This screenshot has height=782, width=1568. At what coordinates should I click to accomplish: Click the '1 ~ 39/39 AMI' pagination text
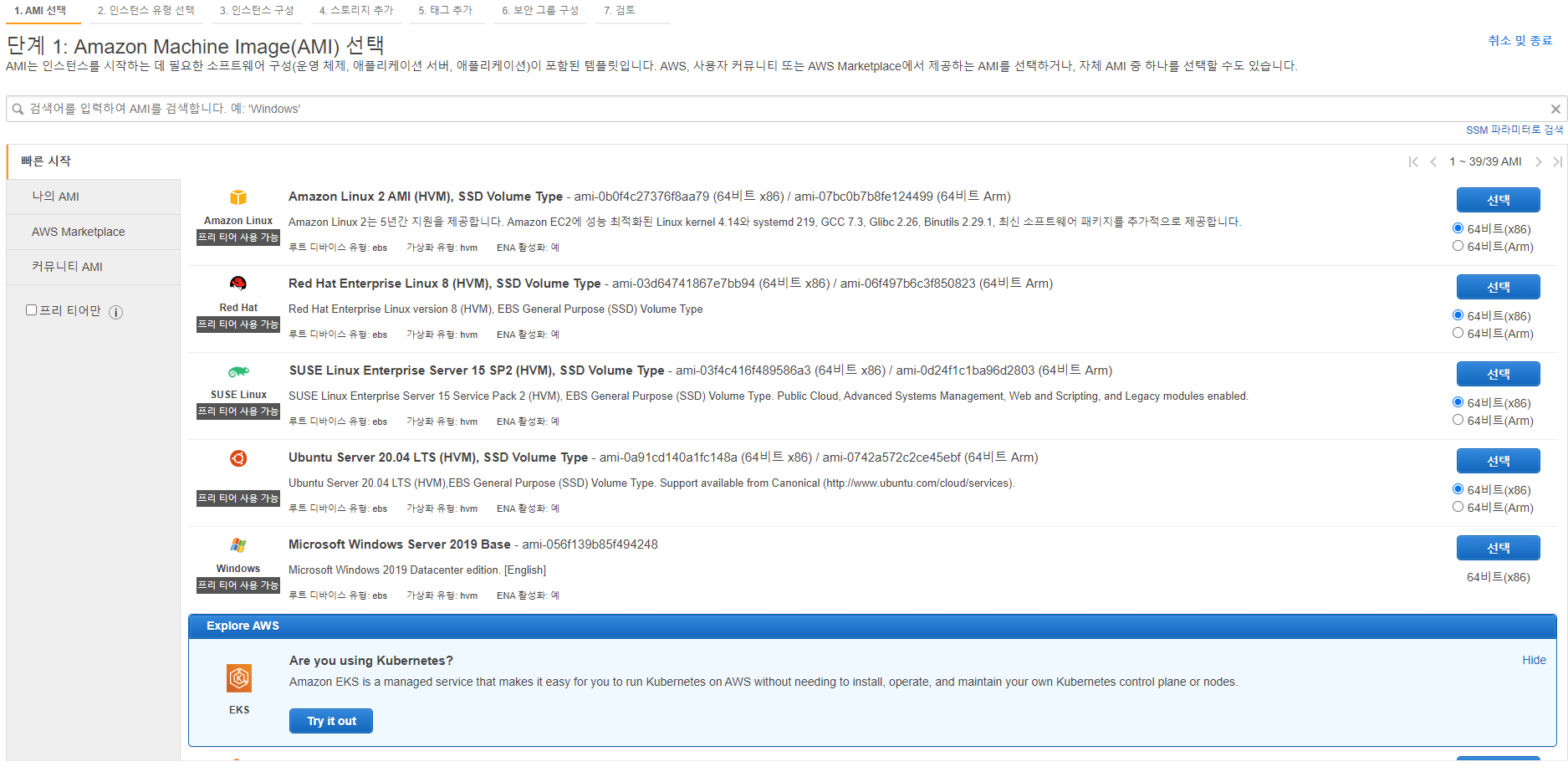coord(1485,161)
